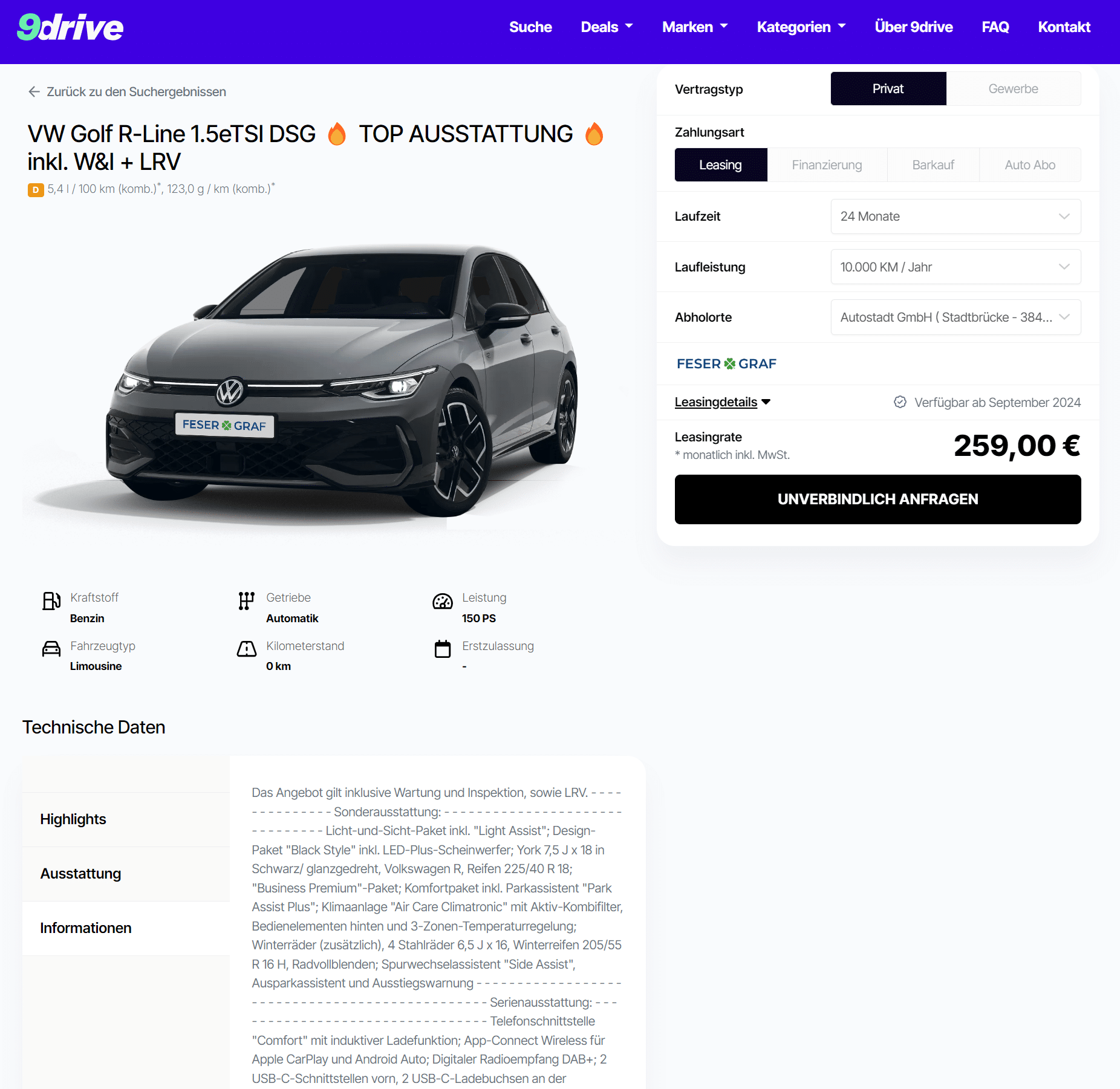Click the Erstzulassung calendar icon
Screen dimensions: 1120x1089
tap(443, 649)
